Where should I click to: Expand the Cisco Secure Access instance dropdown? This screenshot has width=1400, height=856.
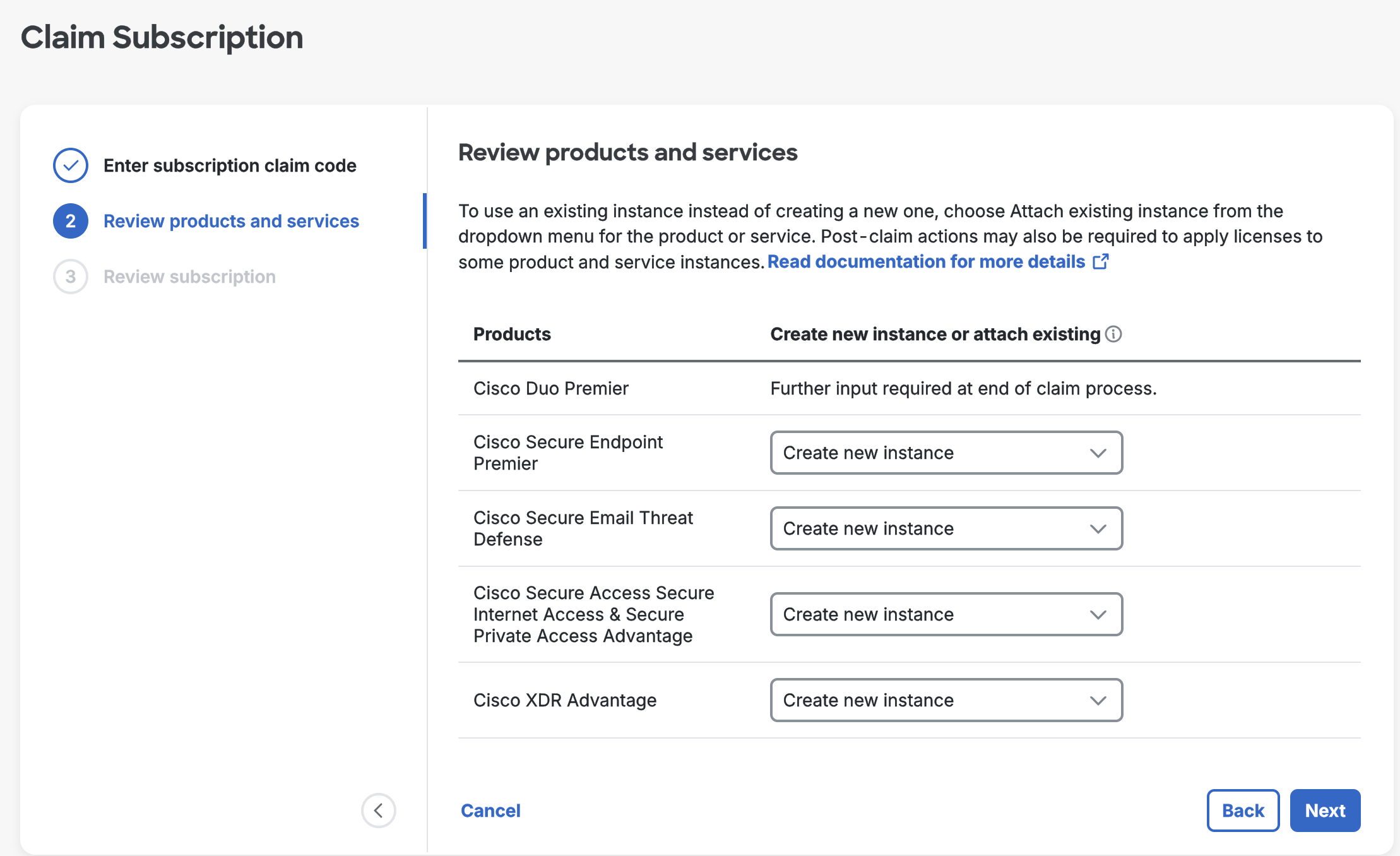coord(946,614)
